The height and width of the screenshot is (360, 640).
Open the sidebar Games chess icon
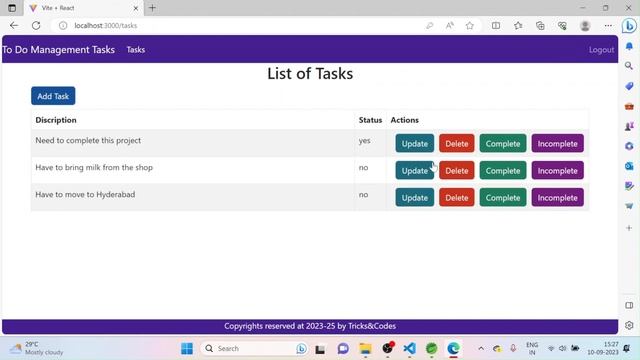pos(629,126)
